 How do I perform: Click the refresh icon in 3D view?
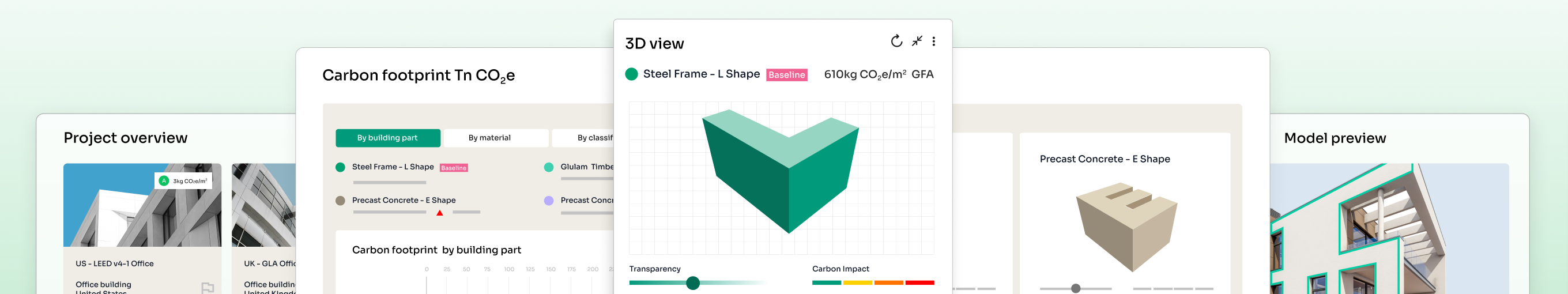pyautogui.click(x=896, y=42)
